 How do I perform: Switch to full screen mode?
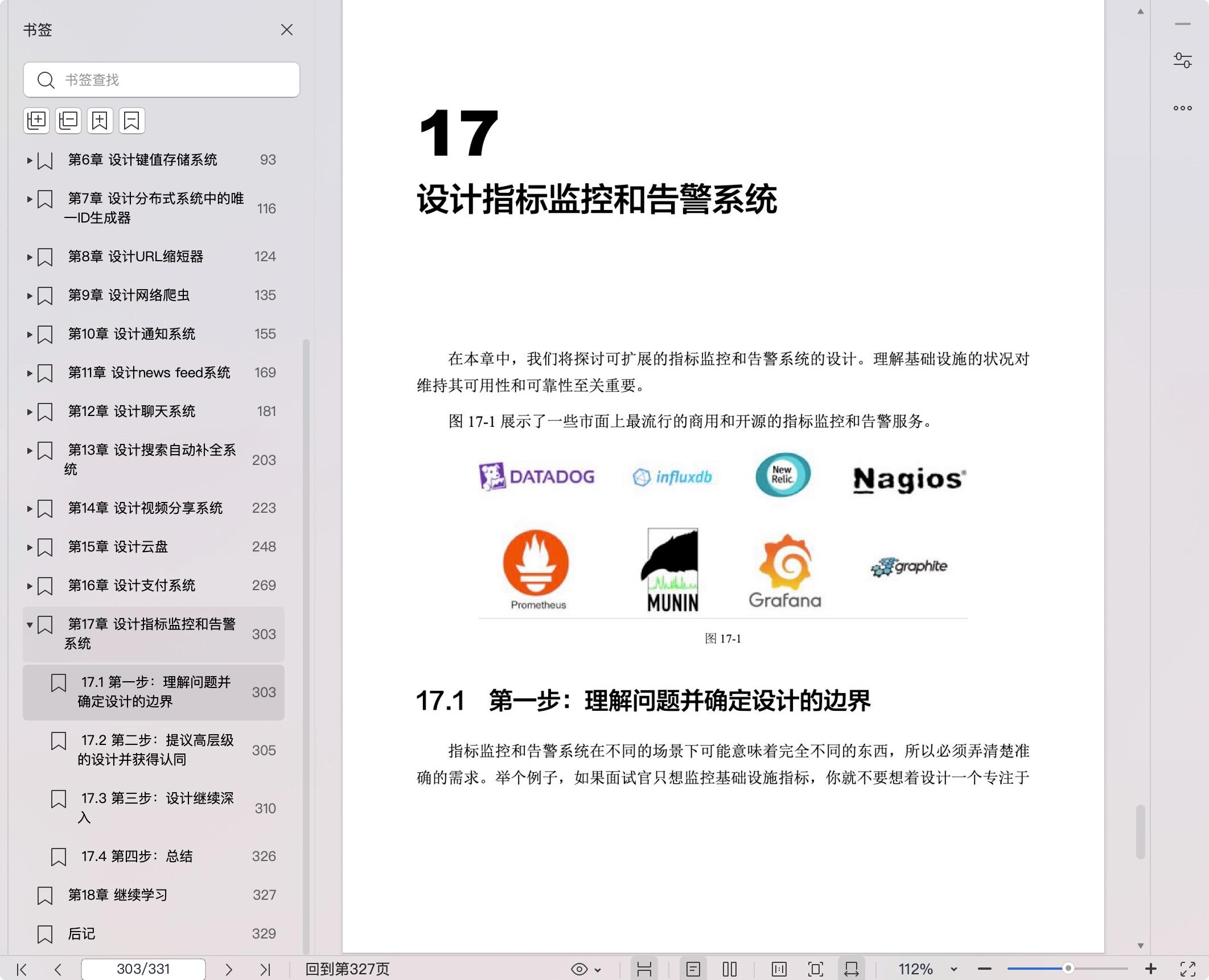[x=1188, y=969]
